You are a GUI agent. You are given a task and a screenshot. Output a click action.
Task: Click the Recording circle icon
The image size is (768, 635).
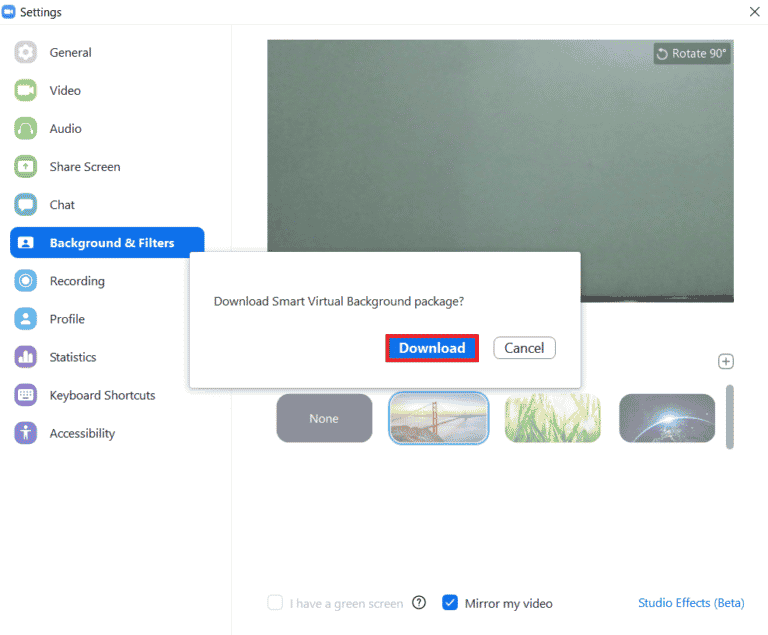coord(25,281)
